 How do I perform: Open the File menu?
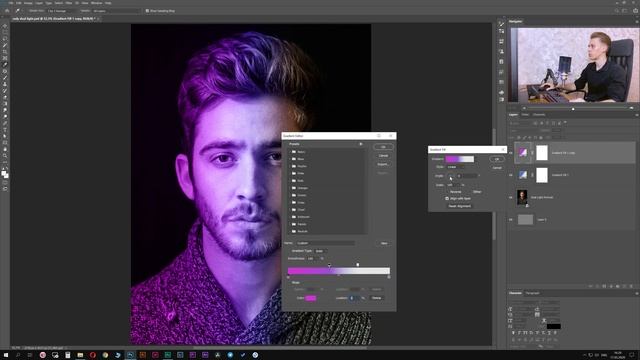click(x=11, y=3)
